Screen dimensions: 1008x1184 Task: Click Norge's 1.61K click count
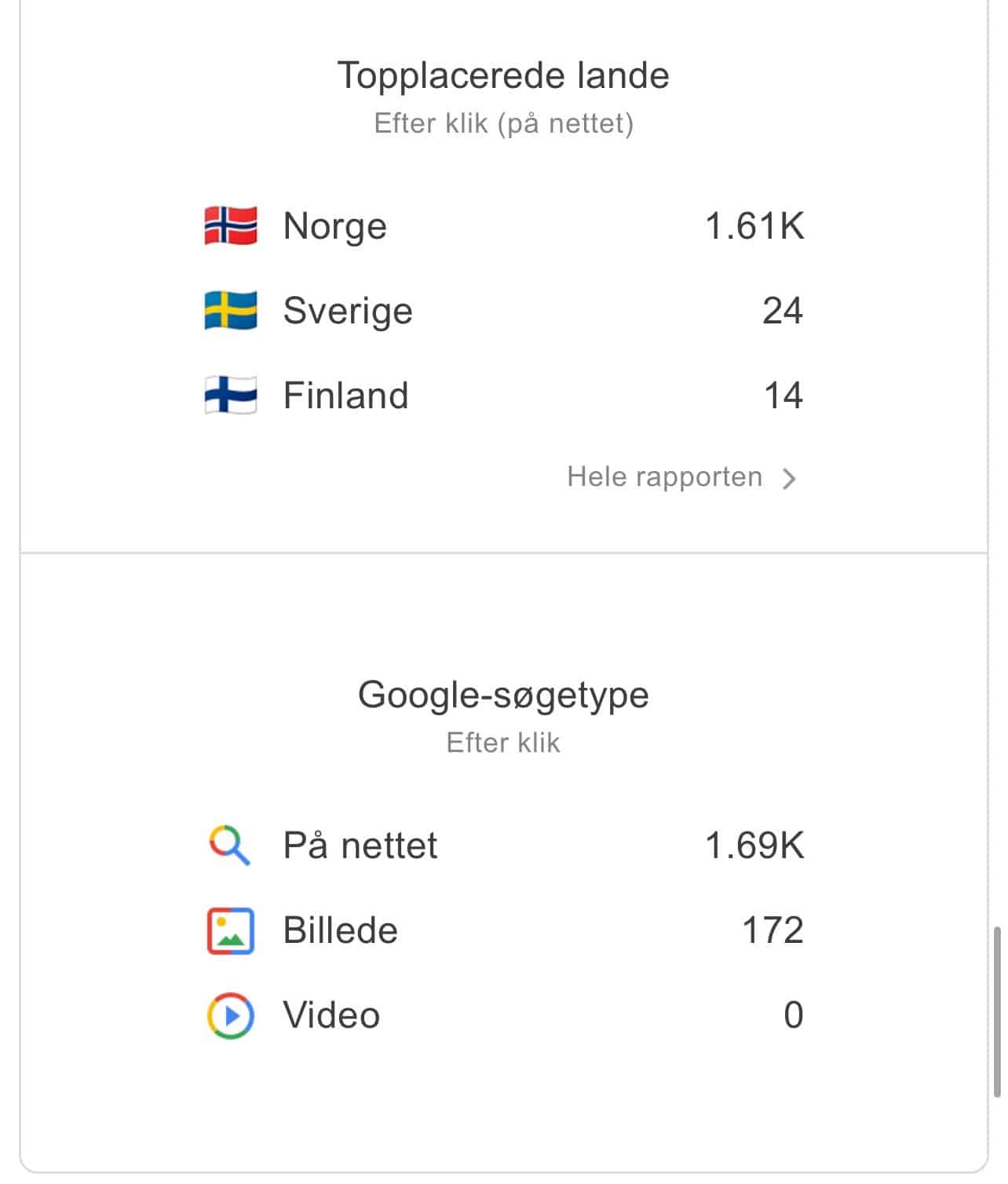tap(754, 226)
